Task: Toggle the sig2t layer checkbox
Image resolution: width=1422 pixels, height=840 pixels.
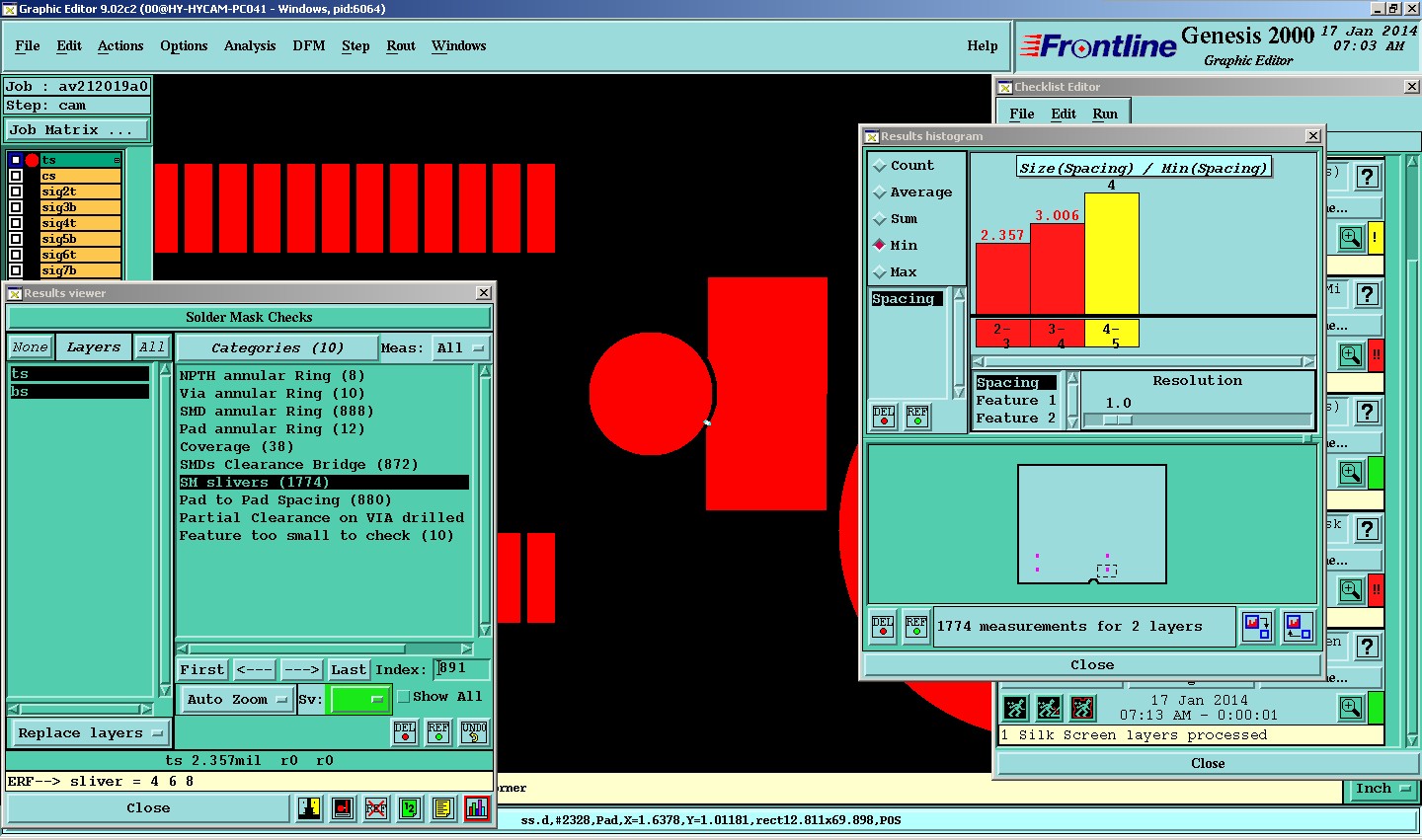Action: tap(16, 191)
